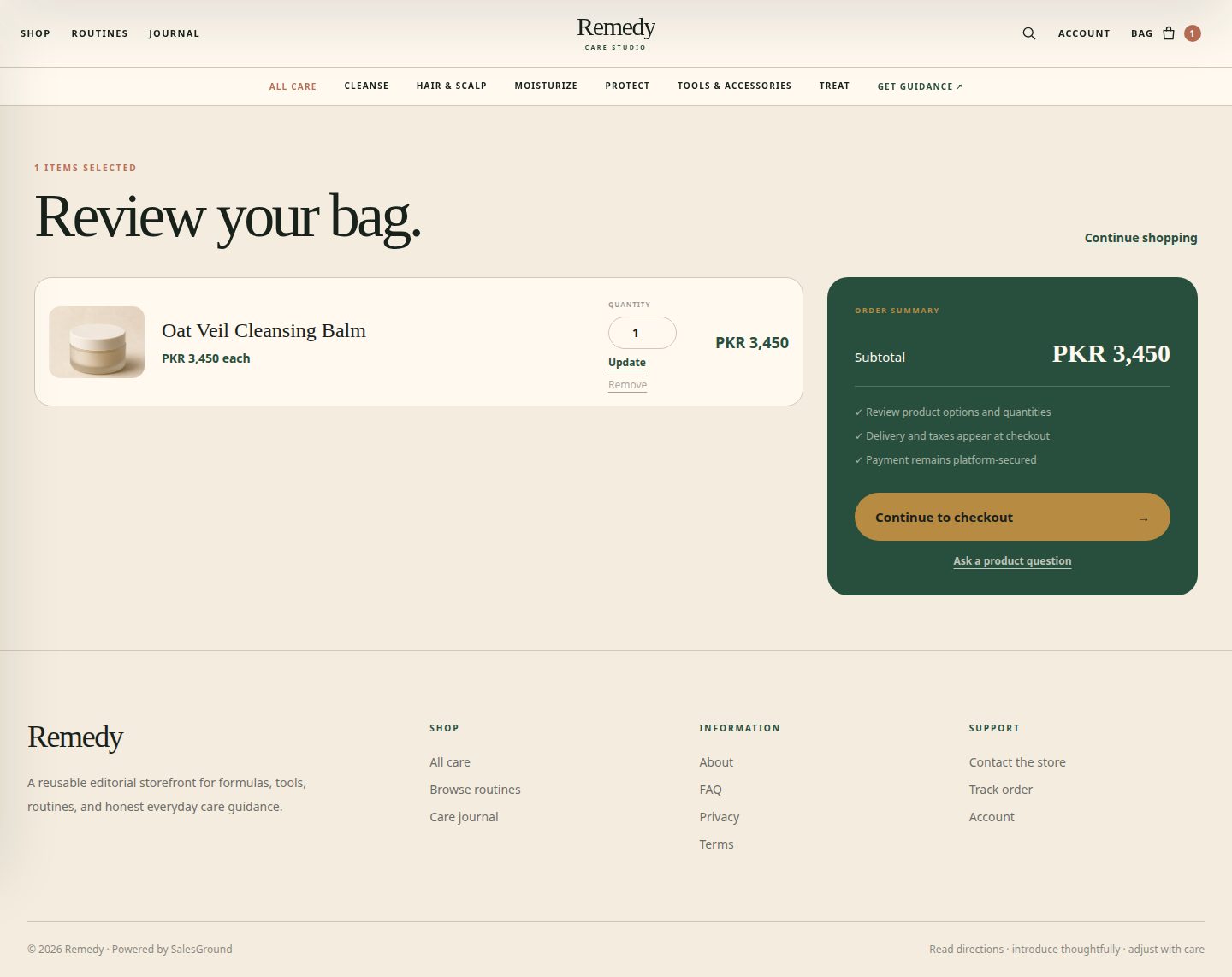This screenshot has height=977, width=1232.
Task: Click the Remedy footer logo
Action: point(75,737)
